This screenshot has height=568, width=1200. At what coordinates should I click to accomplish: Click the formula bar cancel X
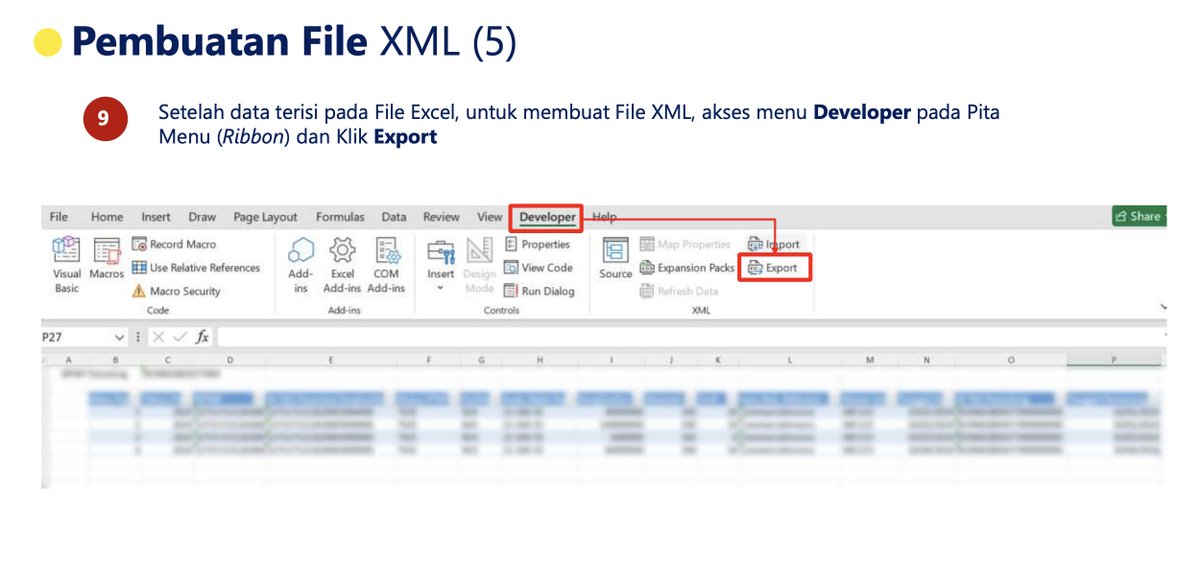coord(158,337)
